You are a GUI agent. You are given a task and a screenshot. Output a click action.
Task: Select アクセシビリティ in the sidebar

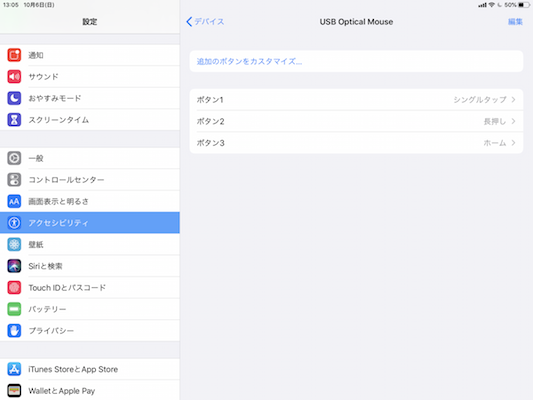[90, 223]
